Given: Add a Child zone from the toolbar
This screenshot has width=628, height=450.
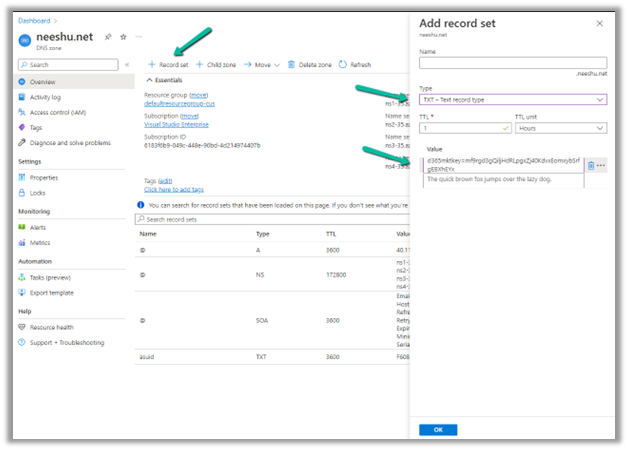Looking at the screenshot, I should click(216, 65).
